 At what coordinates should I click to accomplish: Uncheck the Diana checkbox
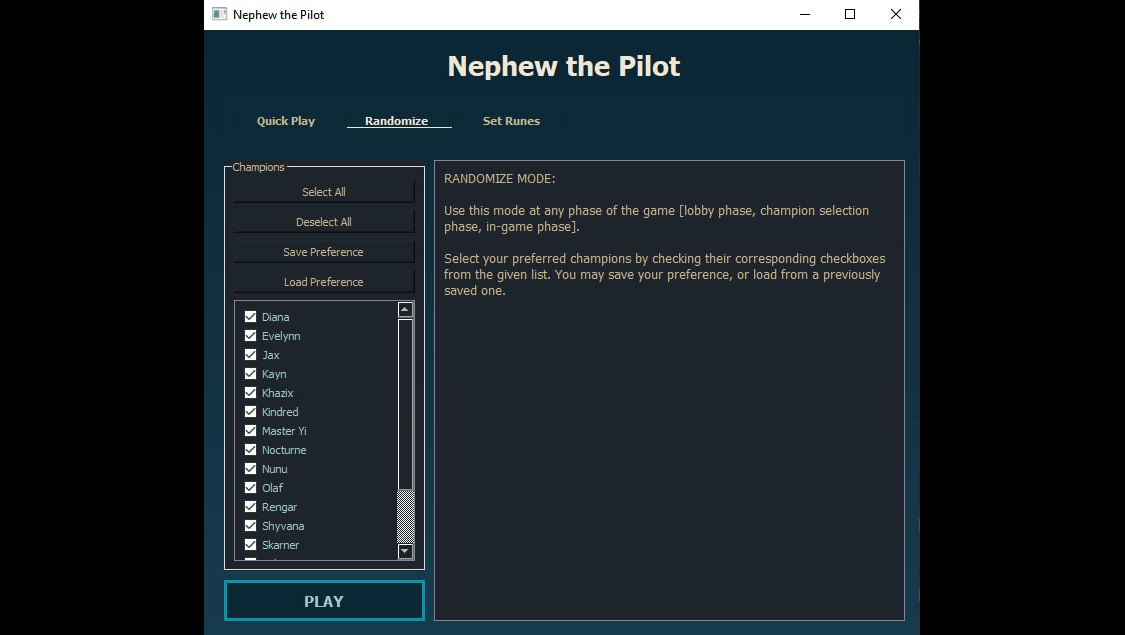coord(250,316)
